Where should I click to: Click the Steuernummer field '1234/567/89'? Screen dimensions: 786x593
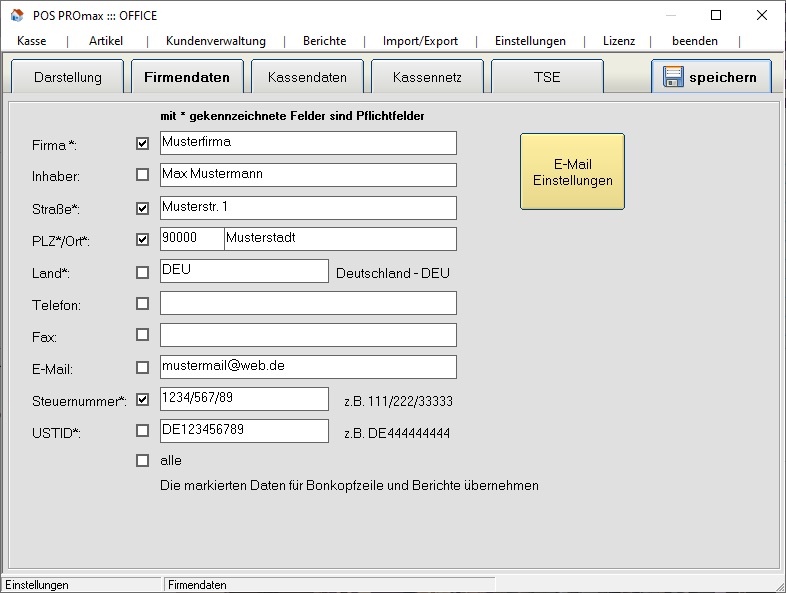pyautogui.click(x=245, y=399)
